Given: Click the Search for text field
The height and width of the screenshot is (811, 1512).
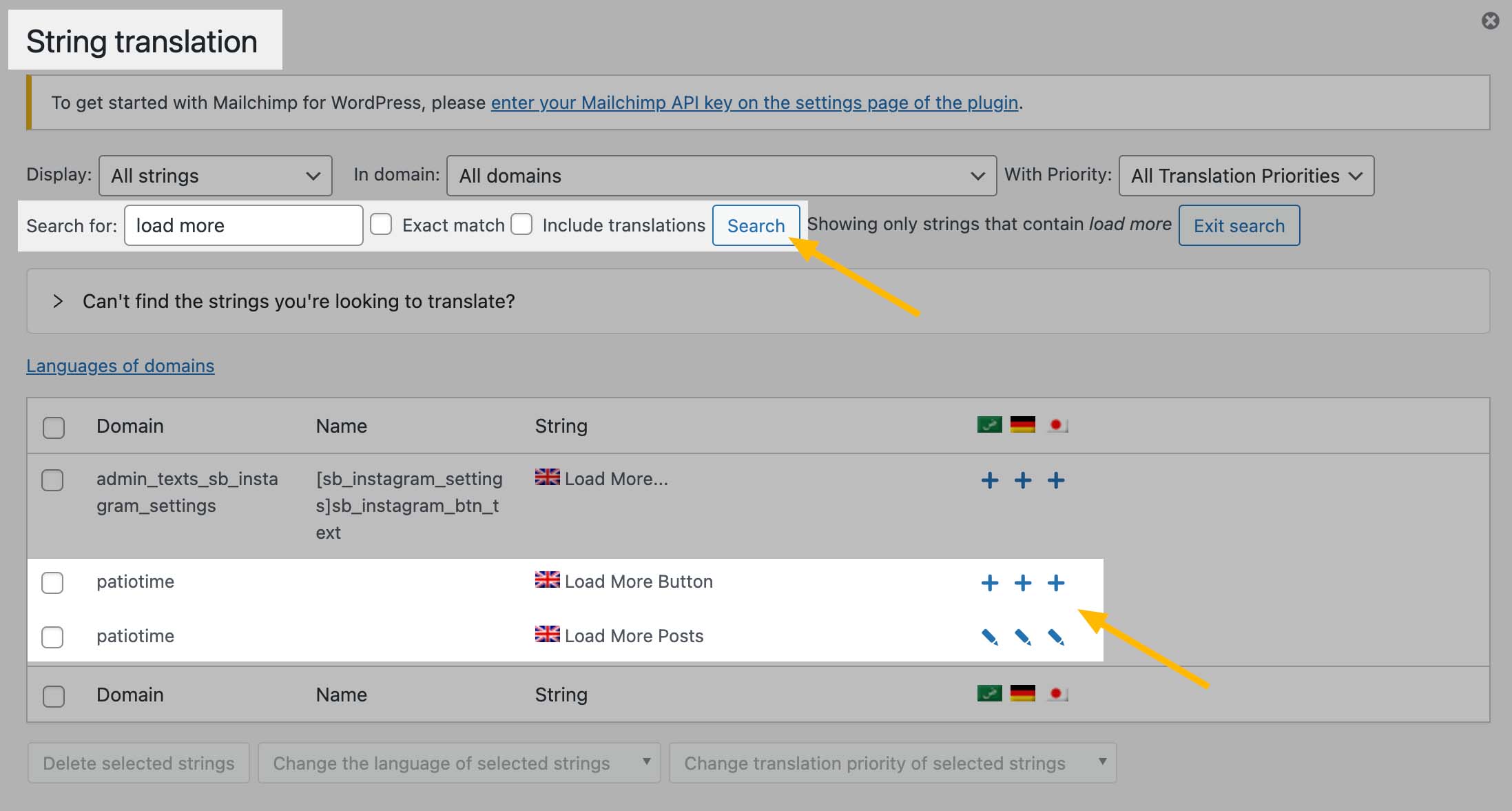Looking at the screenshot, I should [x=243, y=225].
